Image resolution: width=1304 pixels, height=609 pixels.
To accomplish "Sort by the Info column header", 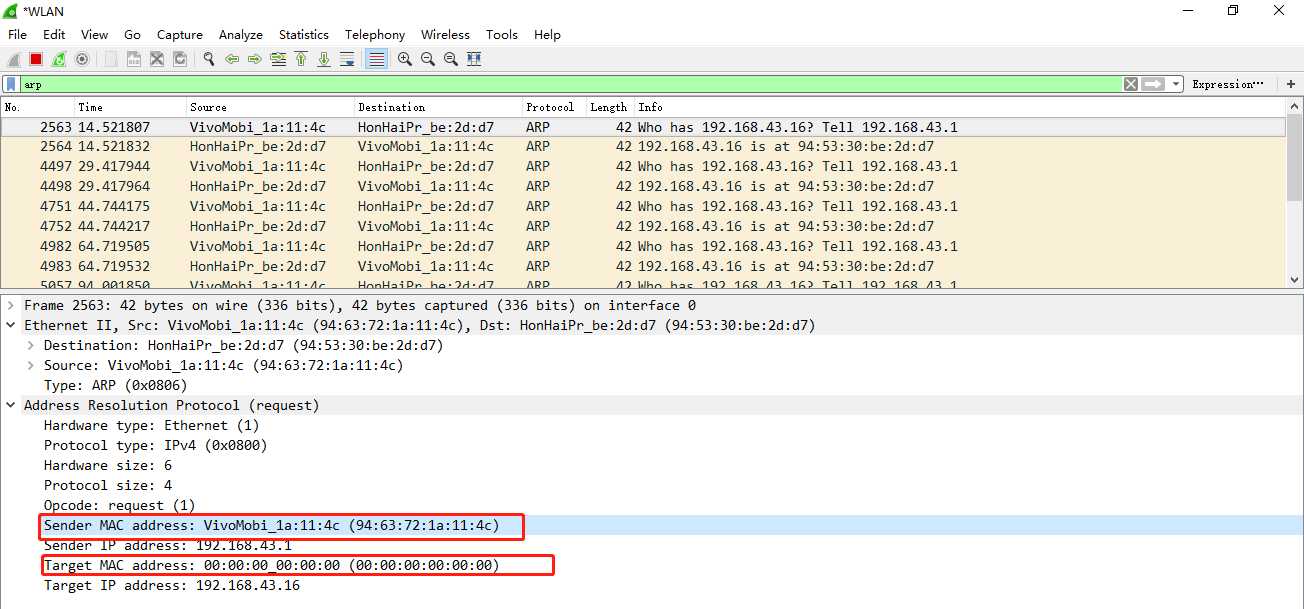I will [x=960, y=107].
